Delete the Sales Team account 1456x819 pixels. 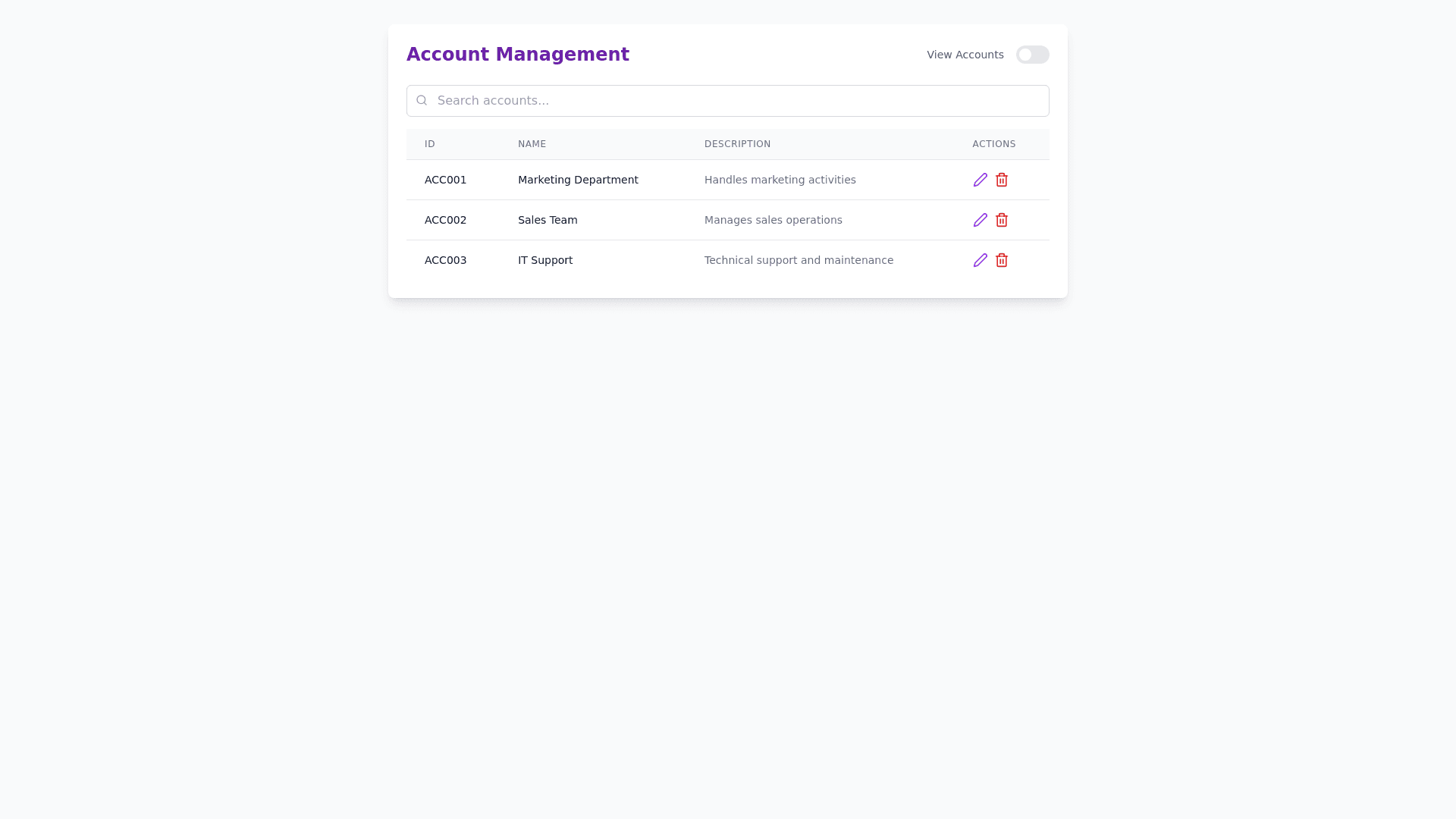coord(1002,220)
